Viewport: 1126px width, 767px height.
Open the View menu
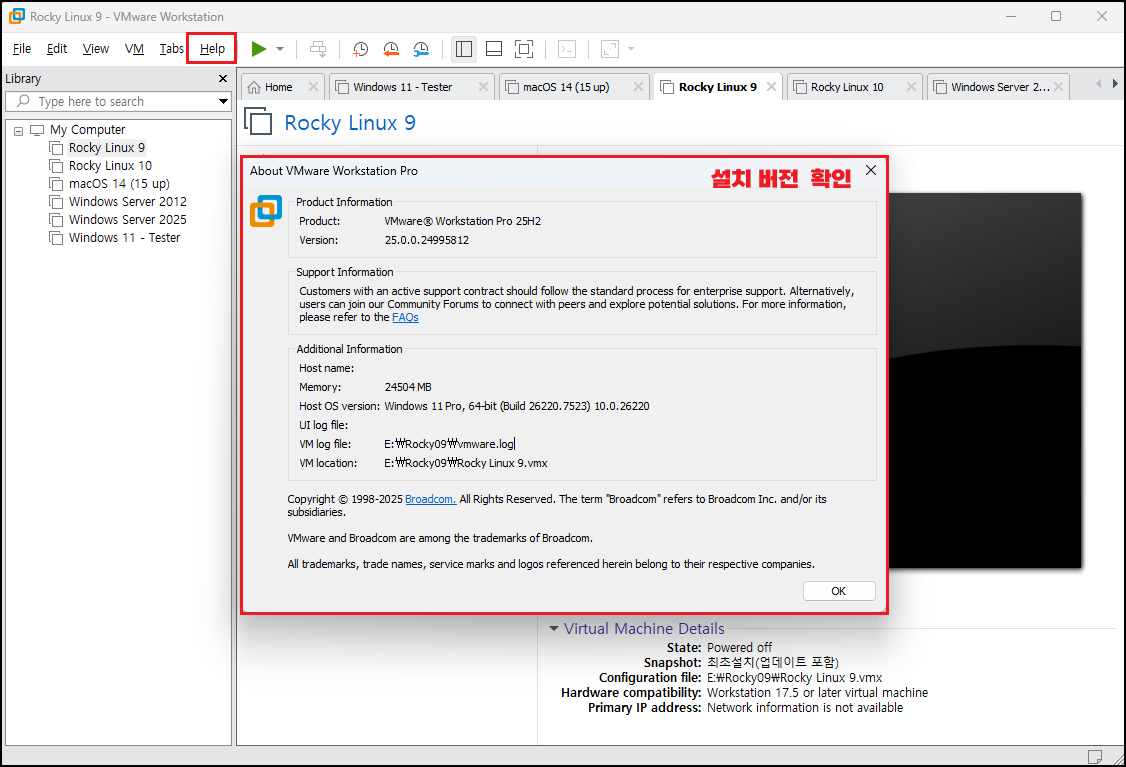point(96,48)
